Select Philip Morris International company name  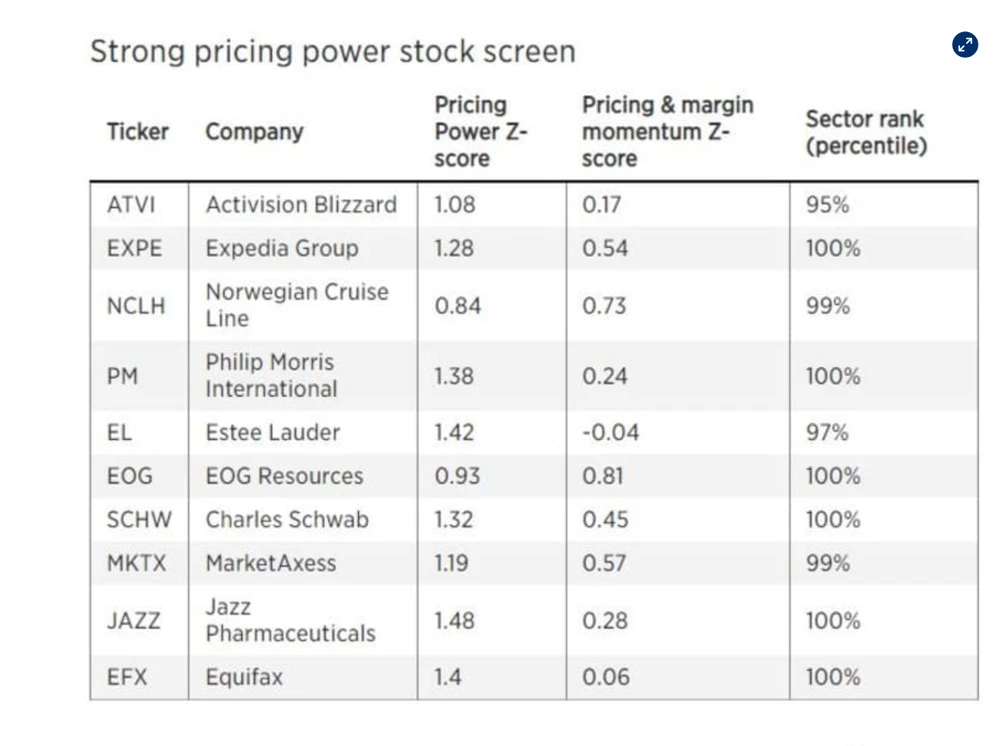[x=271, y=376]
